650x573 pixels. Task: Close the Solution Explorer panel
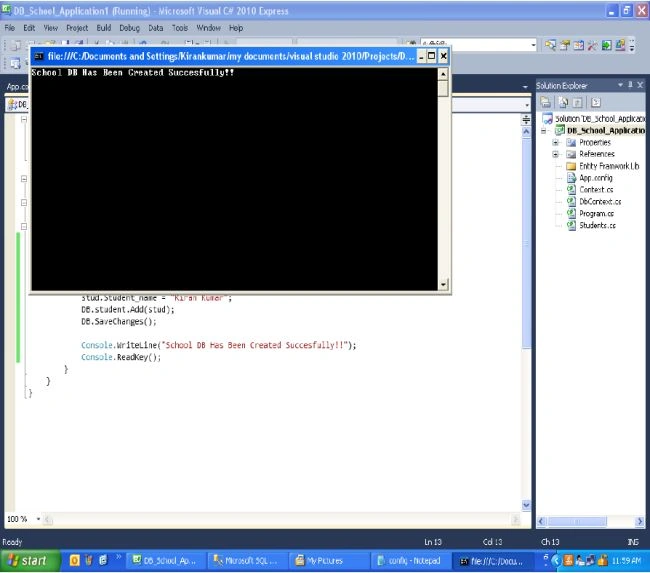[640, 85]
